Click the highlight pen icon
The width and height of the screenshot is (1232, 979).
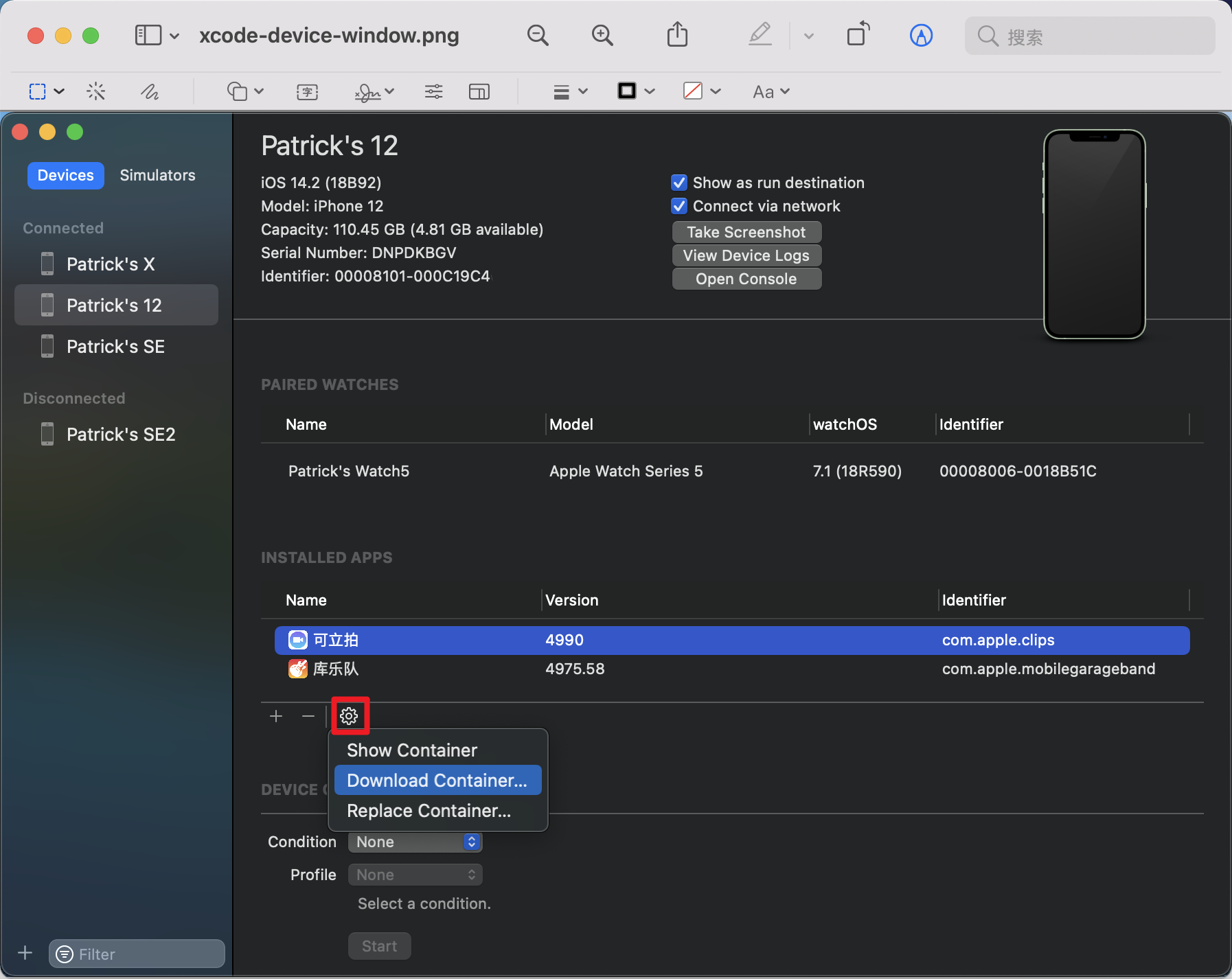tap(760, 34)
